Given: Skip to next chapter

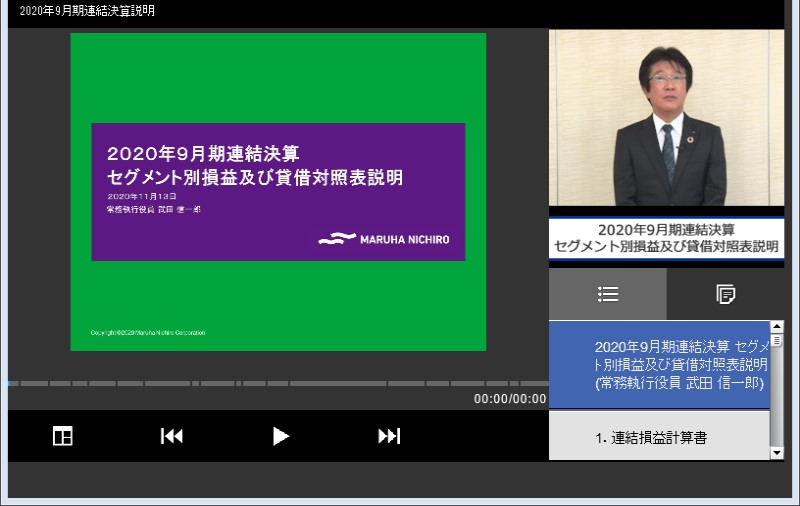Looking at the screenshot, I should pyautogui.click(x=389, y=437).
